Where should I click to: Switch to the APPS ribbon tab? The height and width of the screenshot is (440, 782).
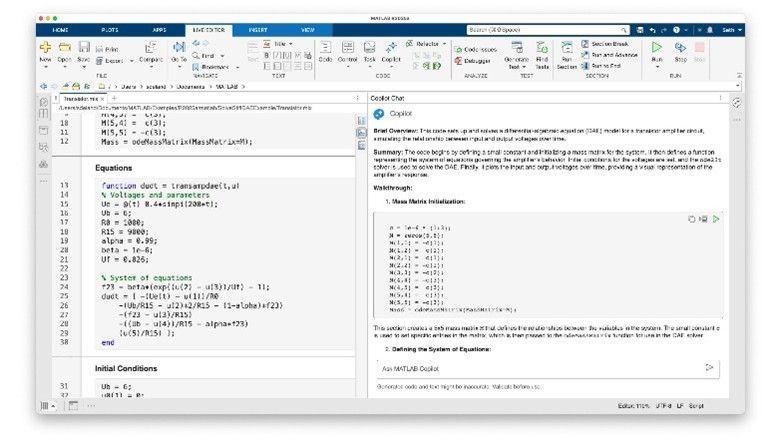[159, 30]
